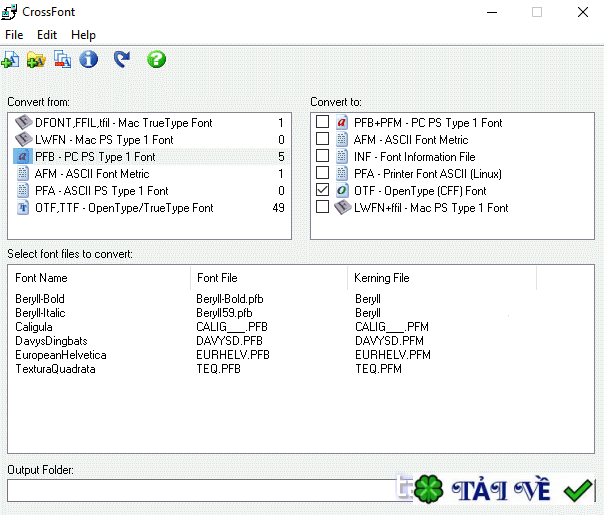604x515 pixels.
Task: Click the convert fonts toolbar icon
Action: coord(62,60)
